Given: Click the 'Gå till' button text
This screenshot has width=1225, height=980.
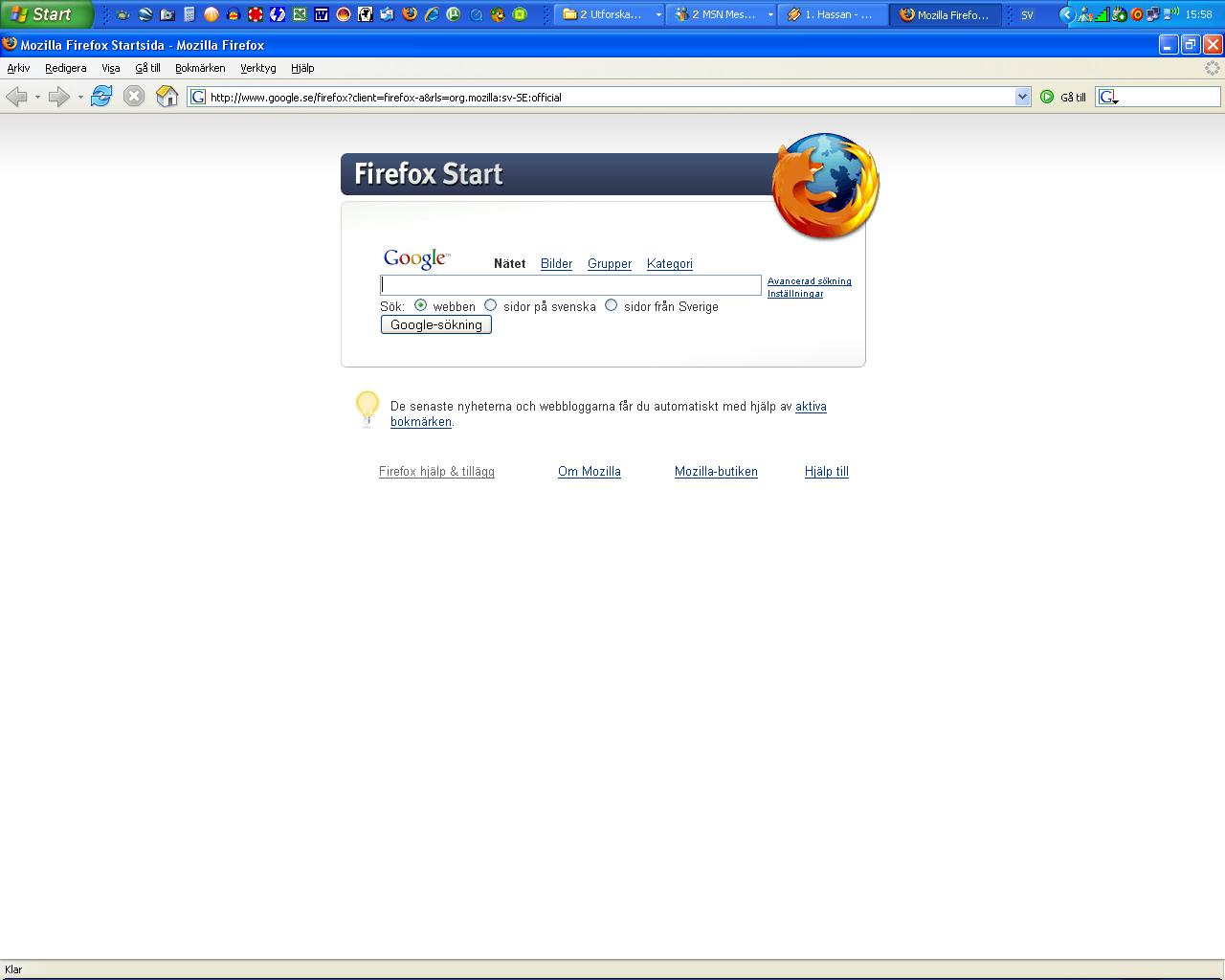Looking at the screenshot, I should click(1073, 97).
